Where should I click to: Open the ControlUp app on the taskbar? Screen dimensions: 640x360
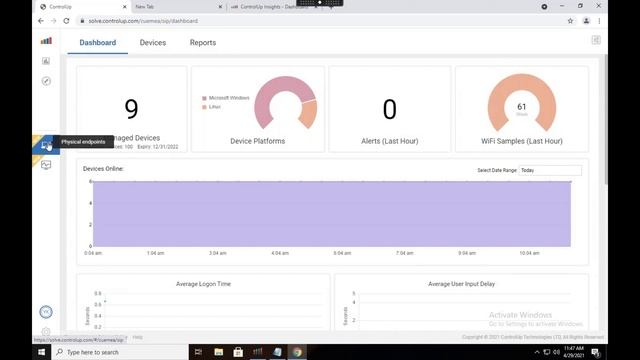[x=258, y=352]
